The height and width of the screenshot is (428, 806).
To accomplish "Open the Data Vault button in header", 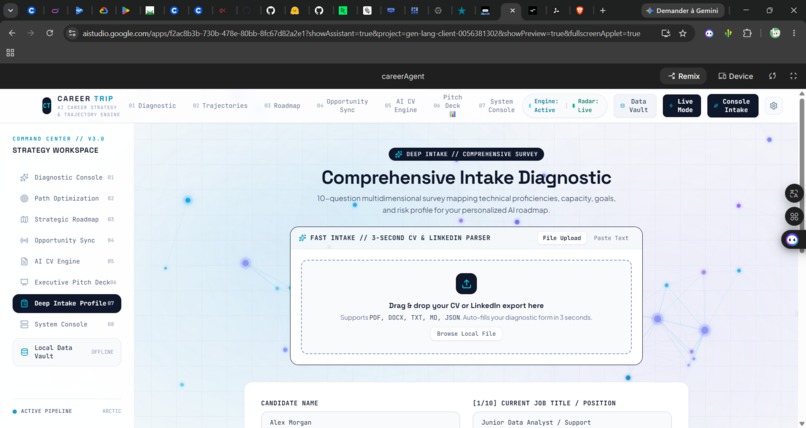I will click(x=635, y=106).
